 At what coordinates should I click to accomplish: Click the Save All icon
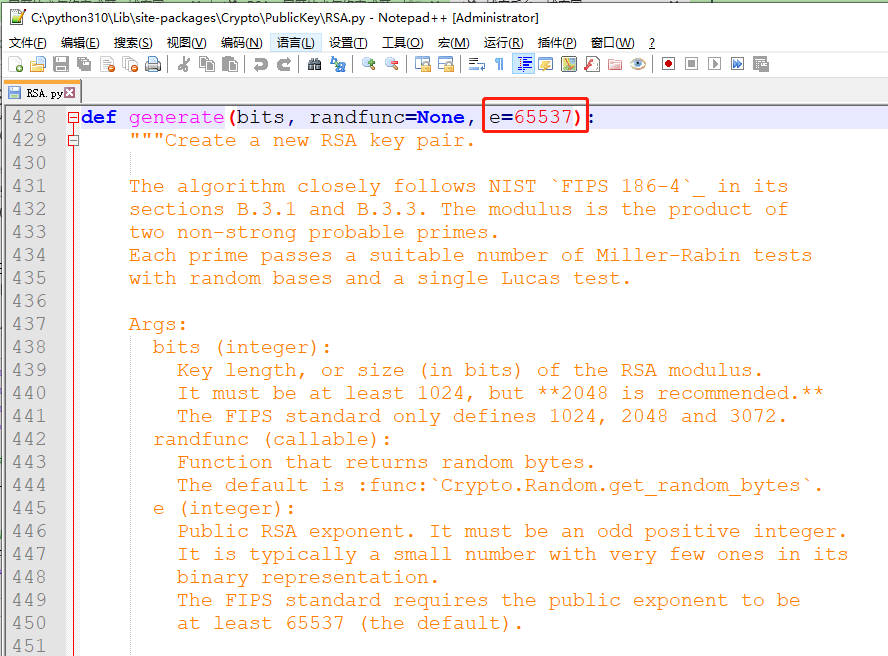[84, 65]
